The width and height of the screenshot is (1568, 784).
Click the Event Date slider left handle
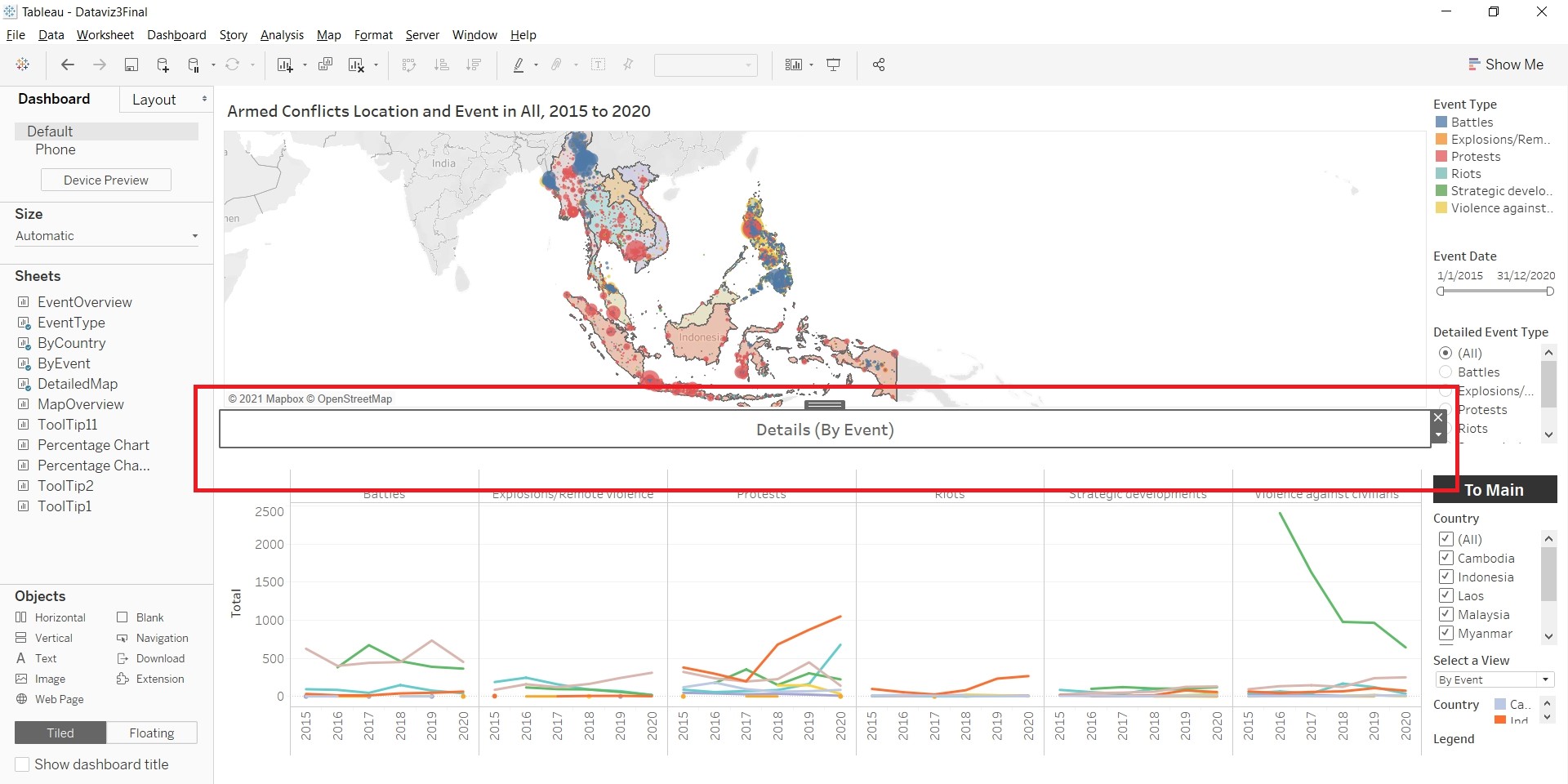pos(1441,292)
